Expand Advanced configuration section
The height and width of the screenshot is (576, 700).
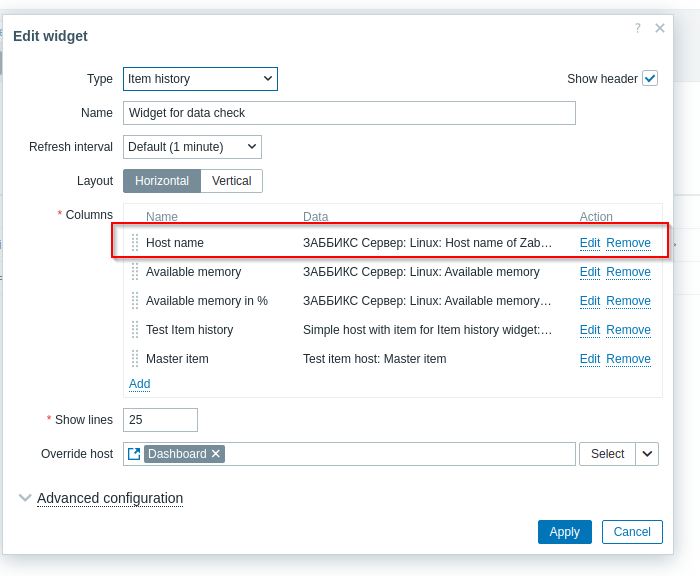coord(110,498)
